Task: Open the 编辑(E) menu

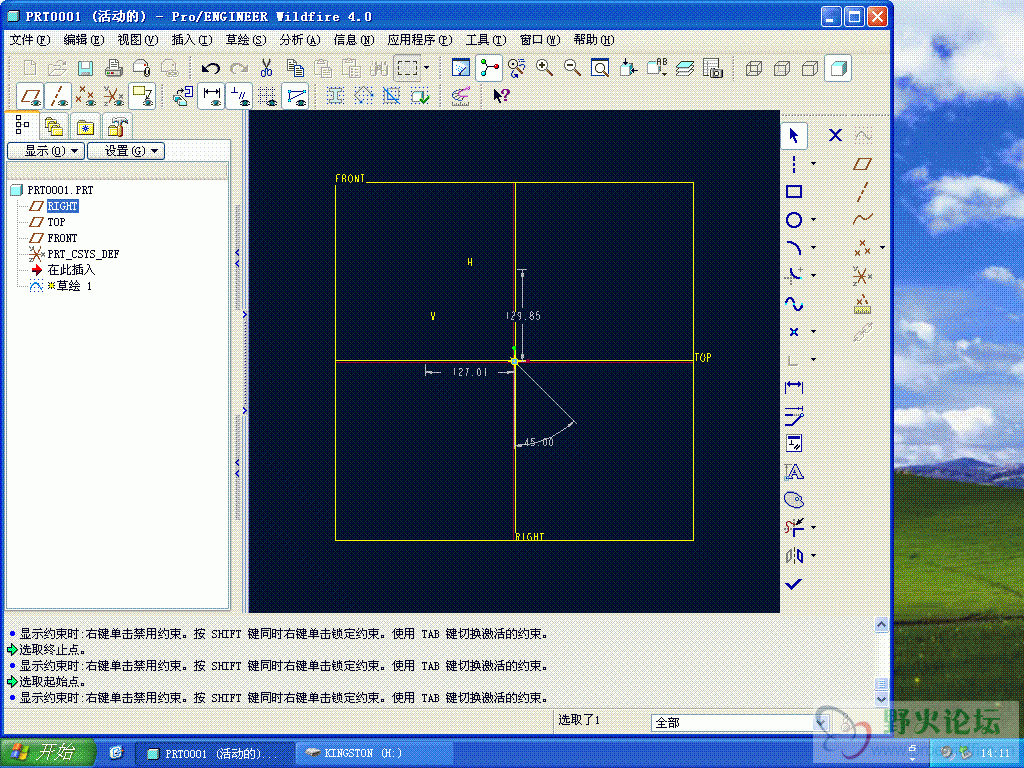Action: [x=84, y=40]
